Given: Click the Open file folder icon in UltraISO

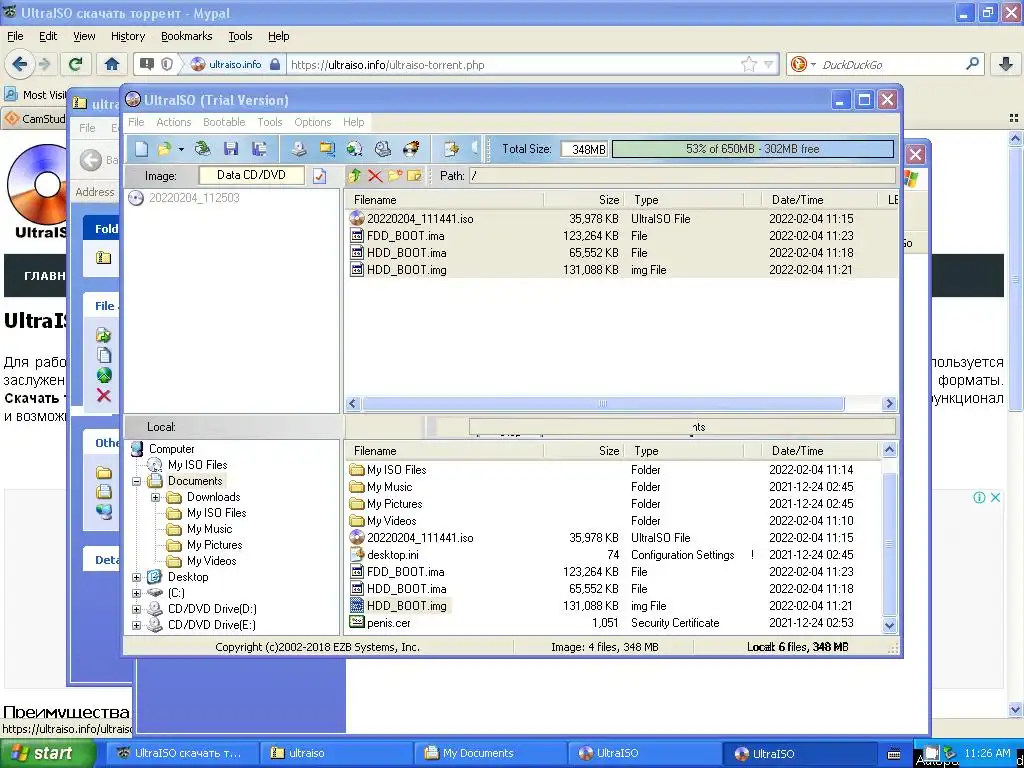Looking at the screenshot, I should pos(163,149).
